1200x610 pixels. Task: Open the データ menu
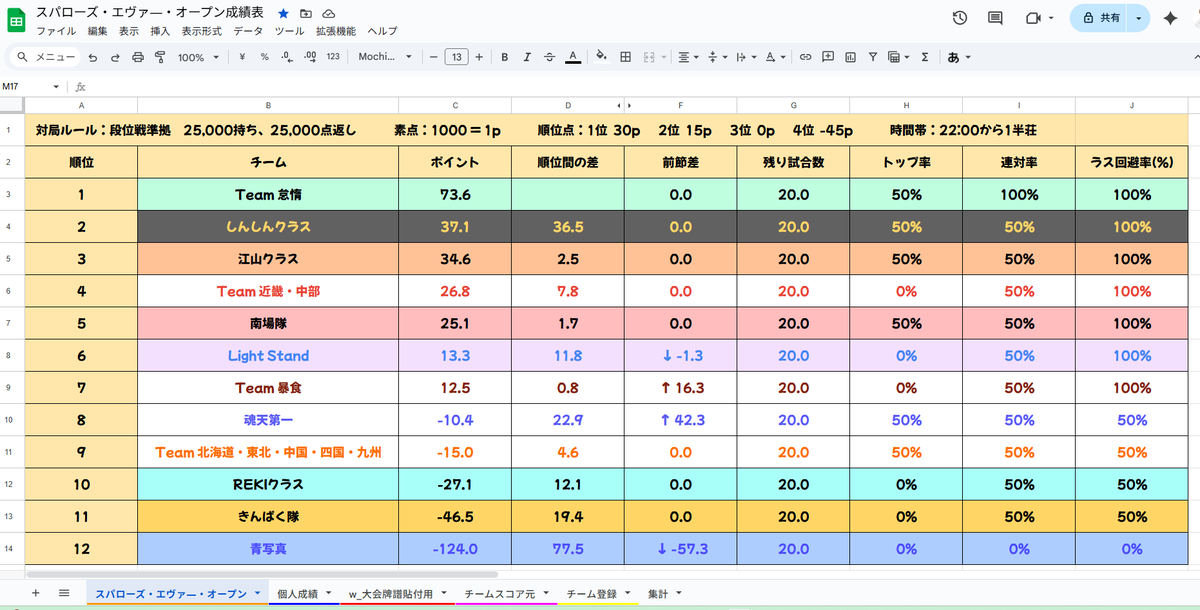(x=246, y=31)
